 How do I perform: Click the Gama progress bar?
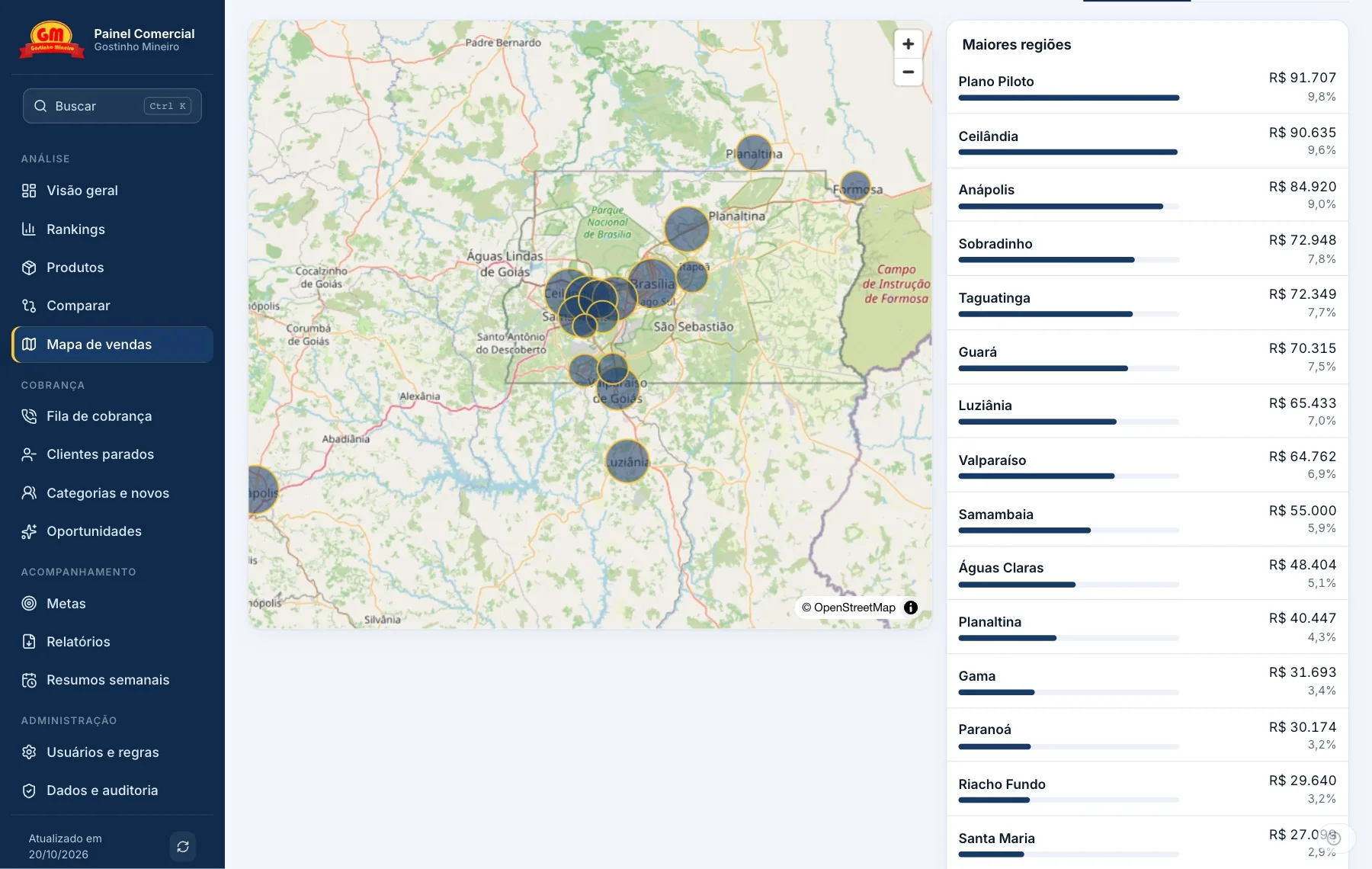click(1069, 692)
